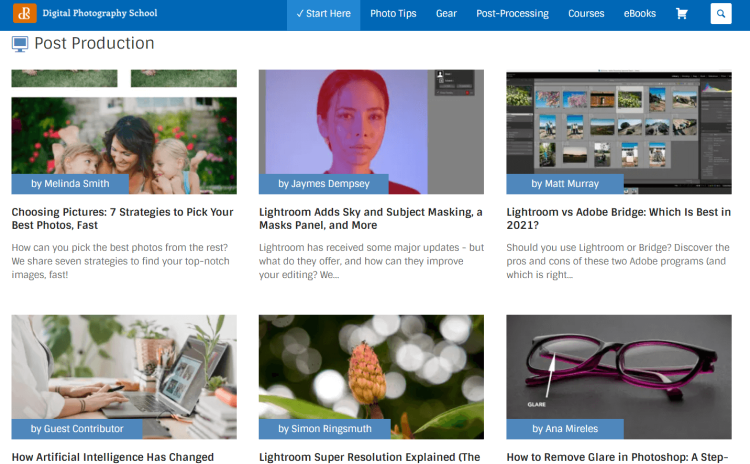Click author label by Simon Ringsmuth
Viewport: 750px width, 464px height.
[x=325, y=429]
